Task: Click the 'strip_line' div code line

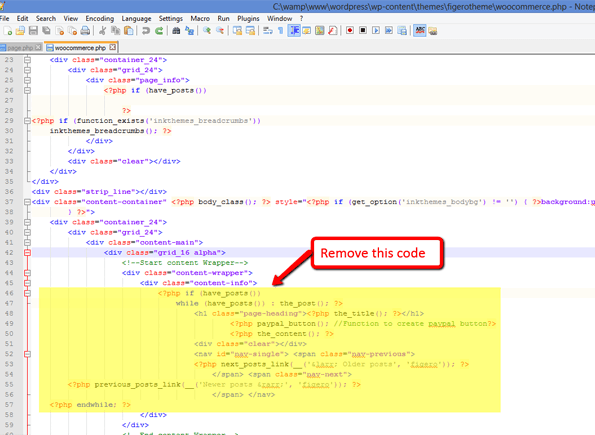Action: click(x=99, y=192)
